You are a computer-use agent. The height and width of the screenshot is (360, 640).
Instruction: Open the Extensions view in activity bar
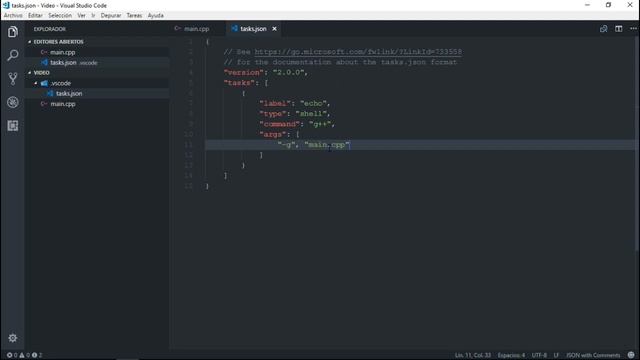[13, 126]
